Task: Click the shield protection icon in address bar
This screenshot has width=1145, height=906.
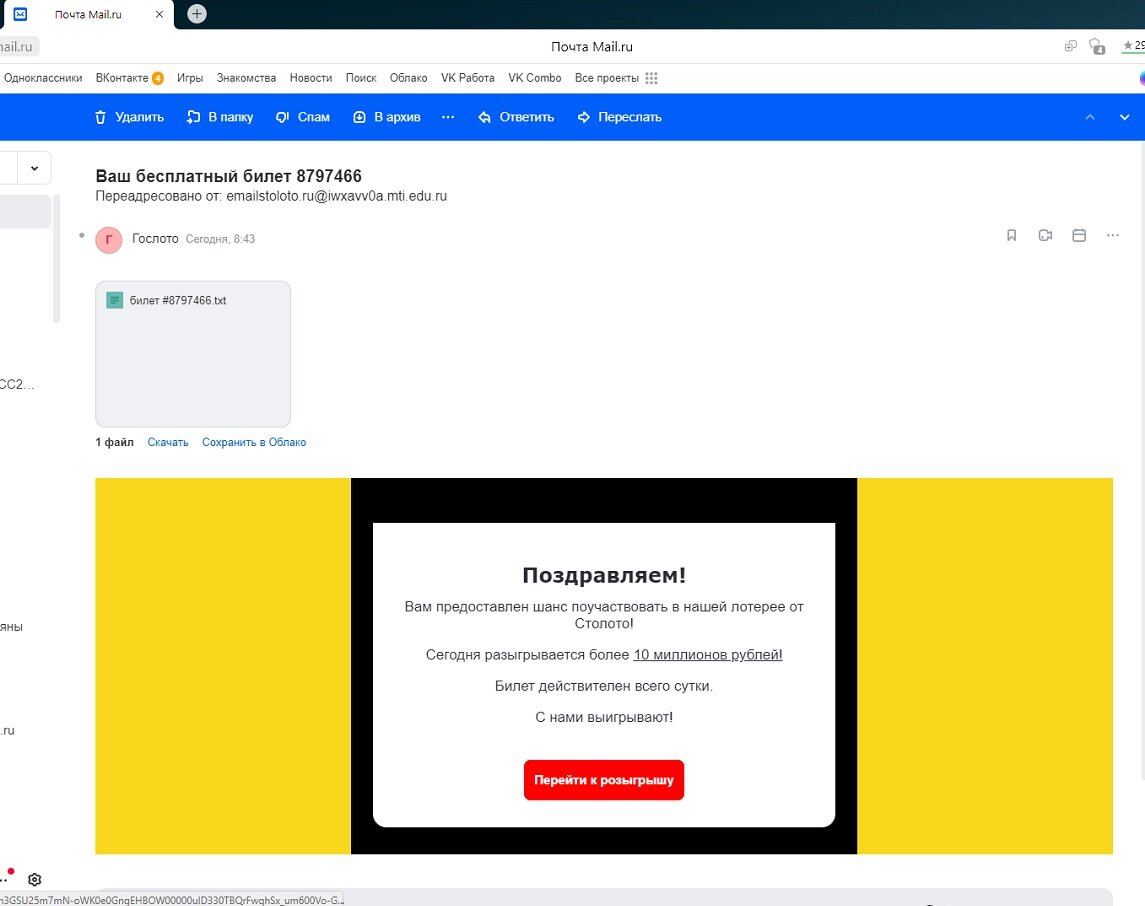Action: (x=1097, y=47)
